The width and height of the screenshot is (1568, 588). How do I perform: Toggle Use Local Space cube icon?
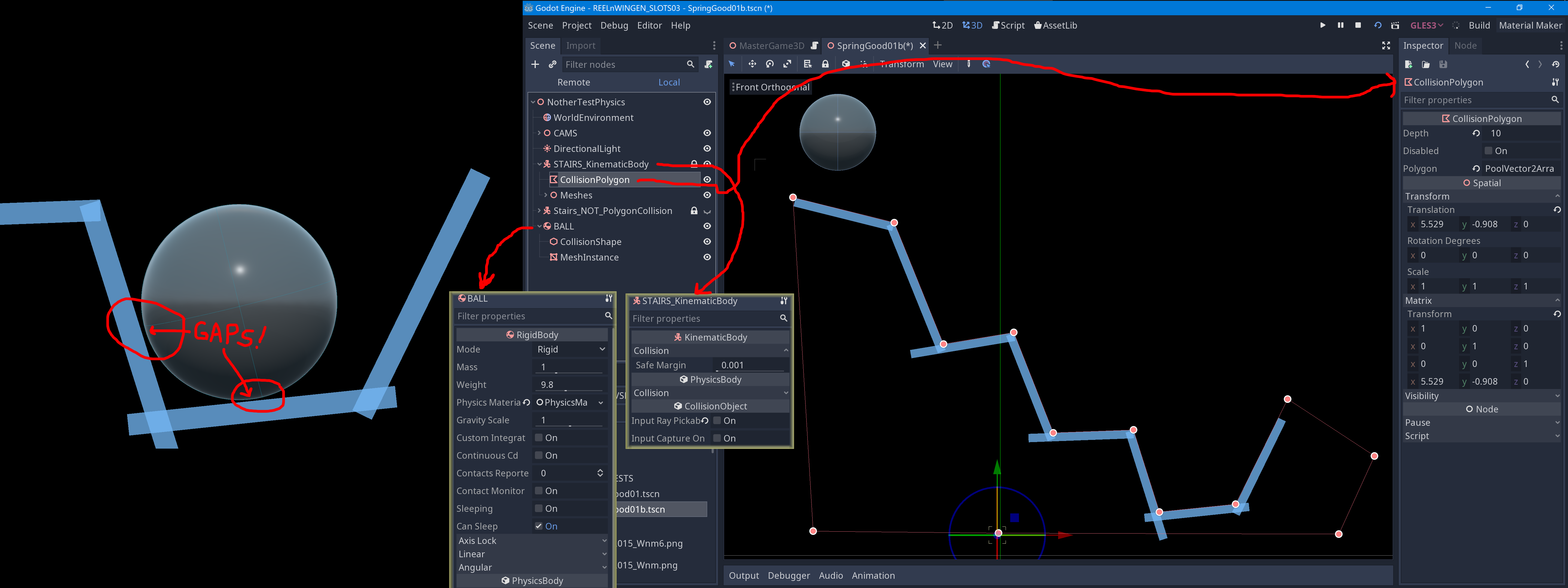coord(846,64)
